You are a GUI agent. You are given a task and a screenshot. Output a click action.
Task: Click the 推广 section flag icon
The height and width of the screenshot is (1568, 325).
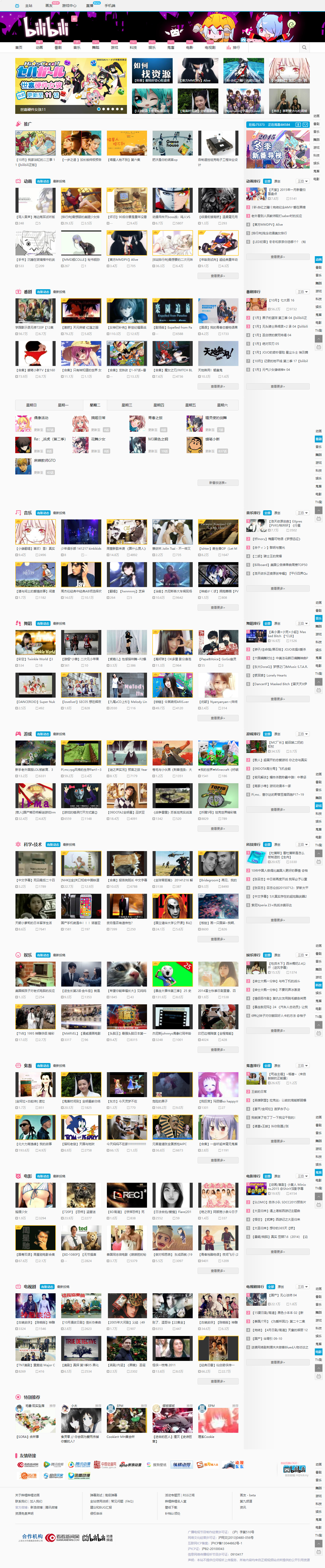click(x=18, y=124)
